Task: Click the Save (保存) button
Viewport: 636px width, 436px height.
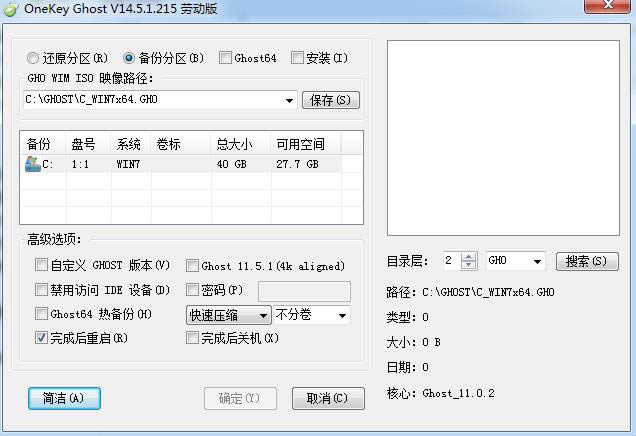Action: click(x=331, y=100)
